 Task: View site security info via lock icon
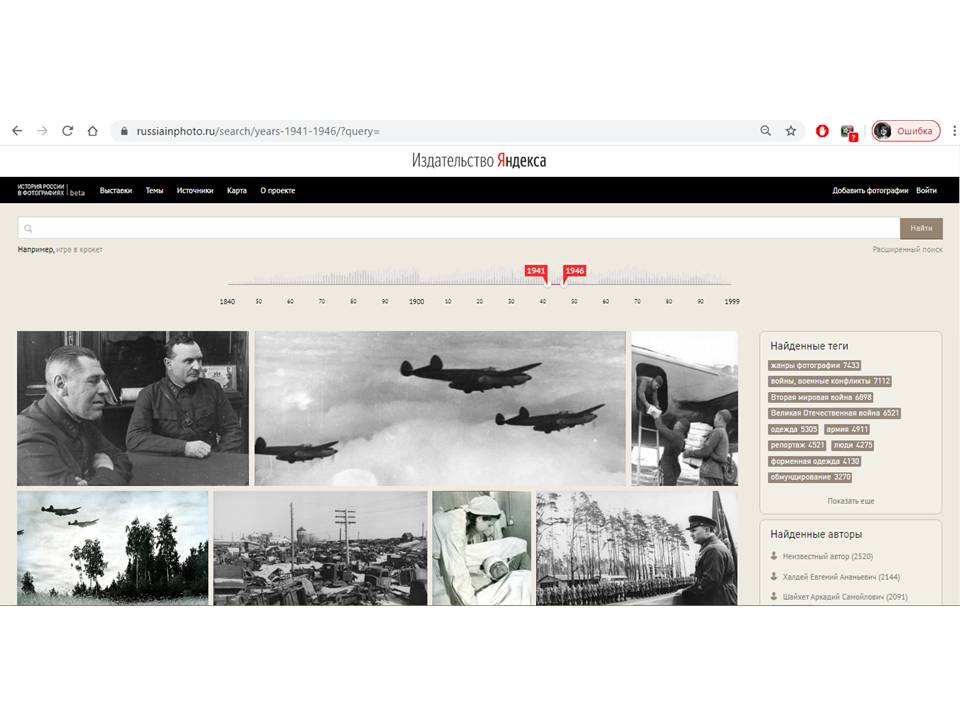[124, 131]
